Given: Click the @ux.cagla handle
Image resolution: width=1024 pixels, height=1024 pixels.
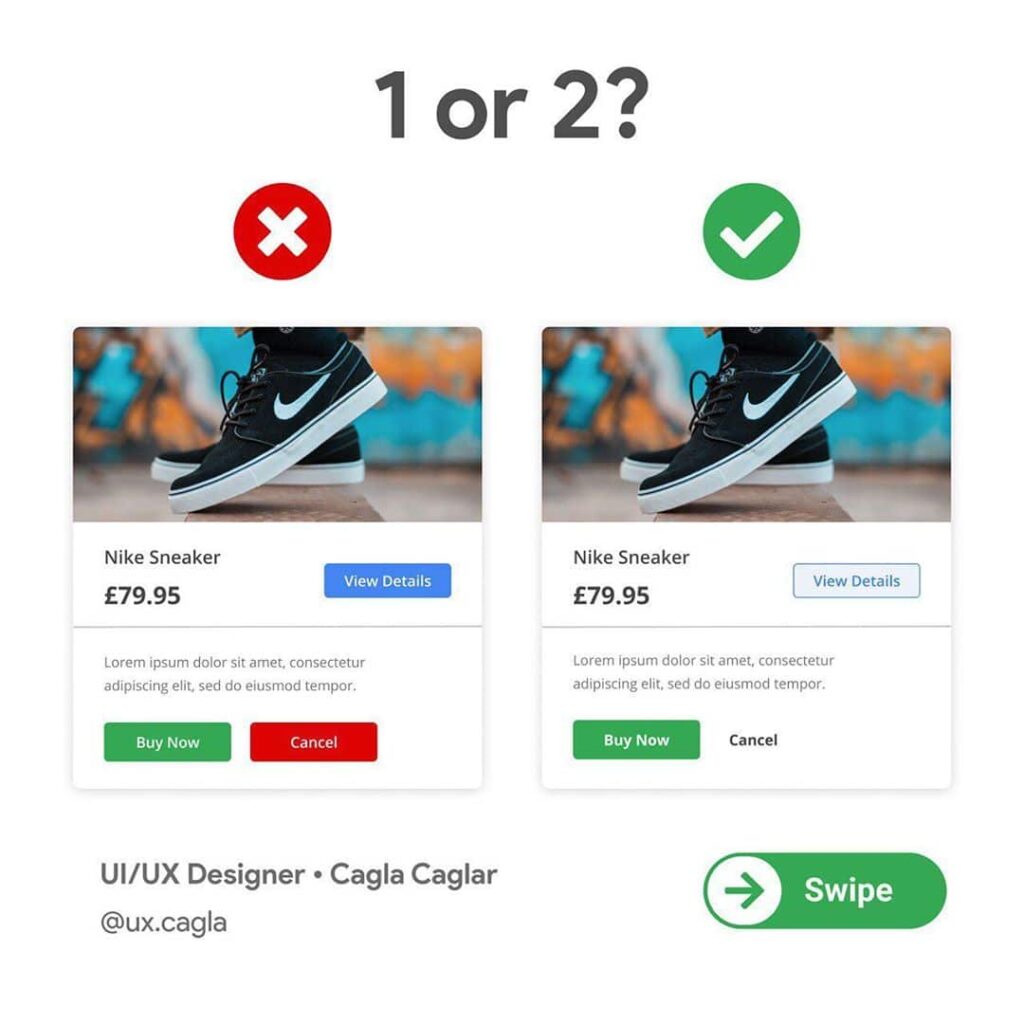Looking at the screenshot, I should coord(163,923).
